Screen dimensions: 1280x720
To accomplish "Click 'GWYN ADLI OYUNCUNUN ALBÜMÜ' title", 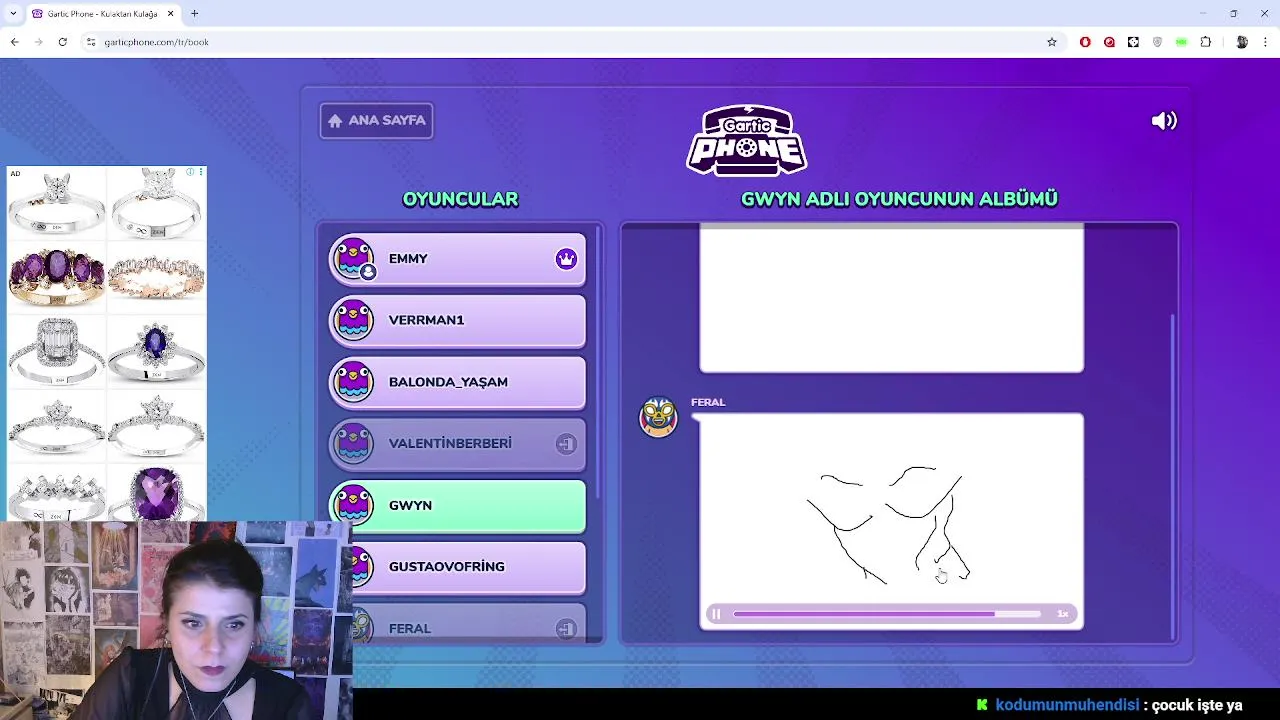I will (x=899, y=199).
